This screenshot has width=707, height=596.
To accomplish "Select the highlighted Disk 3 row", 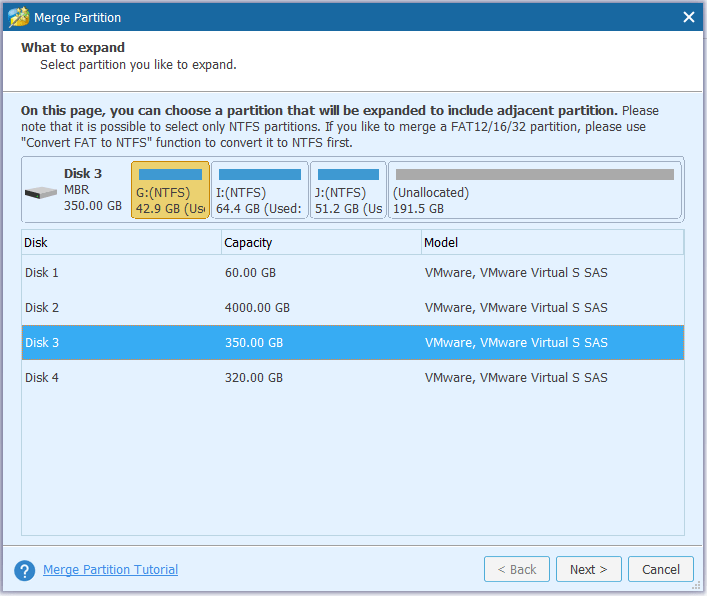I will 353,343.
